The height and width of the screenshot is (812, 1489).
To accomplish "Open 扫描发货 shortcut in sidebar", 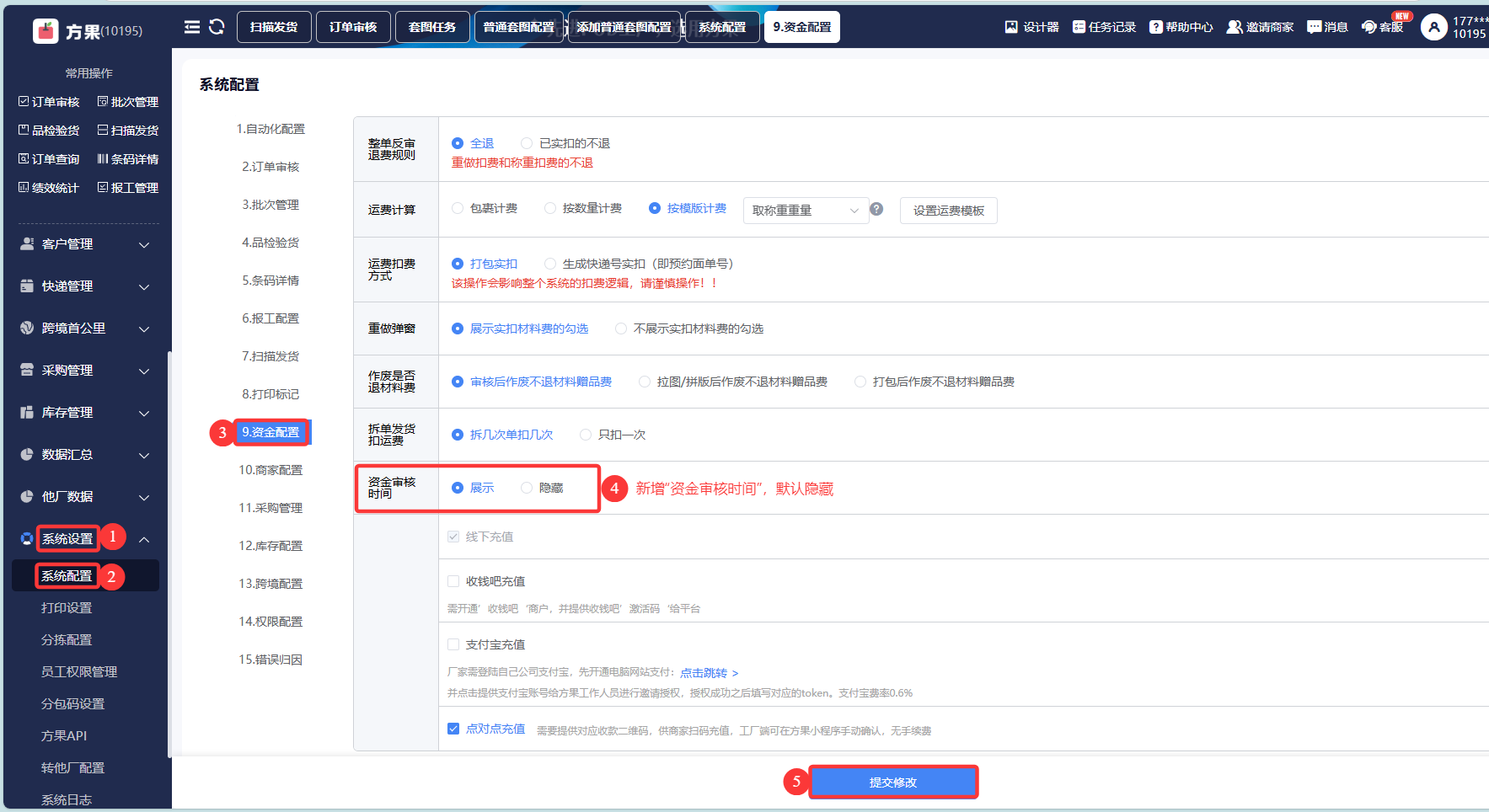I will pyautogui.click(x=128, y=131).
